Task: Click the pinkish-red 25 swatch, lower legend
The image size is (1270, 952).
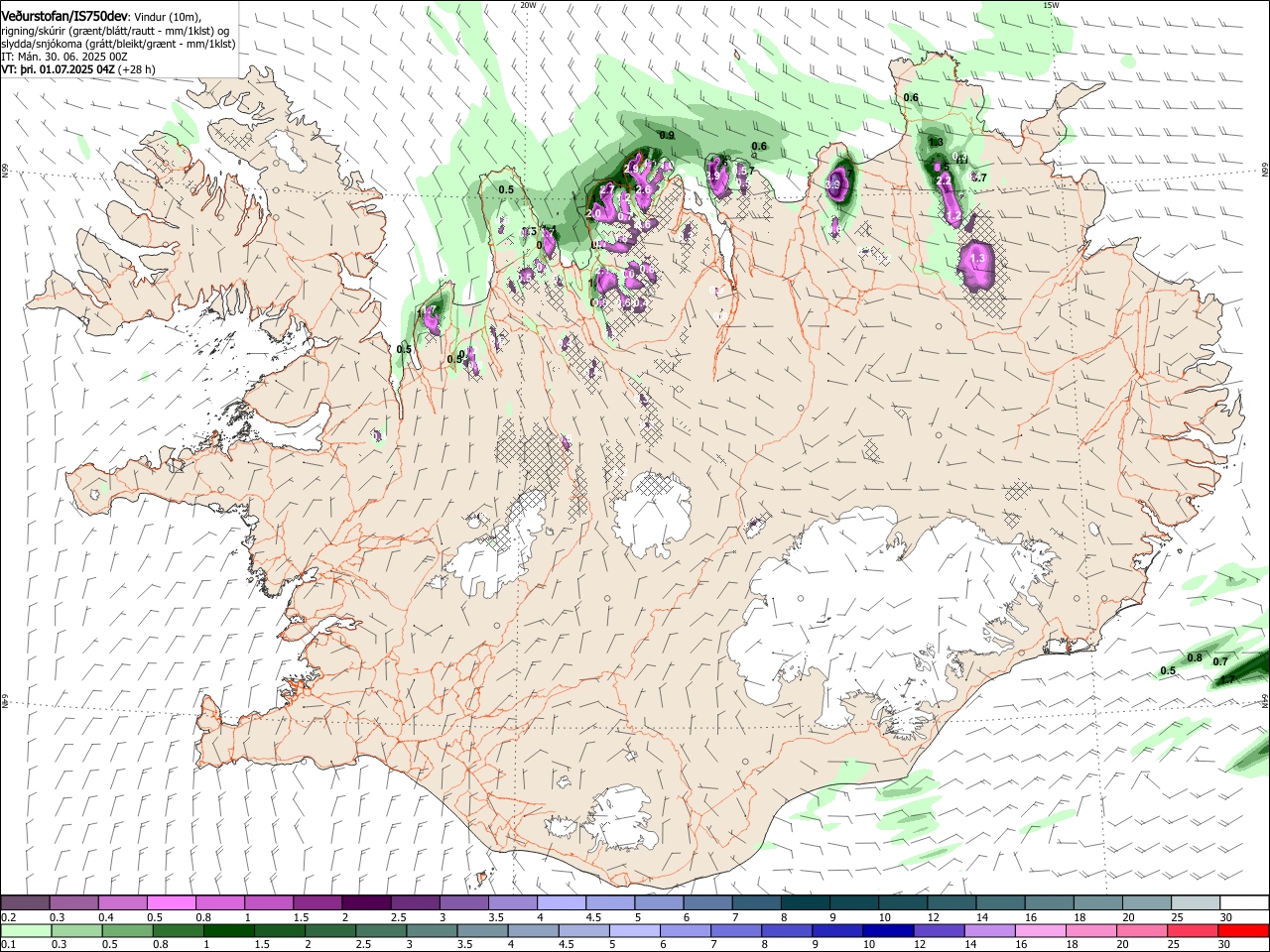Action: click(1192, 931)
